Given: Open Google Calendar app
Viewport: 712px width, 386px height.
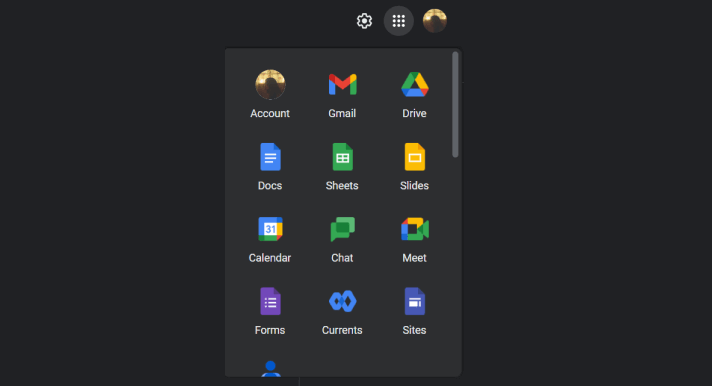Looking at the screenshot, I should [x=270, y=239].
